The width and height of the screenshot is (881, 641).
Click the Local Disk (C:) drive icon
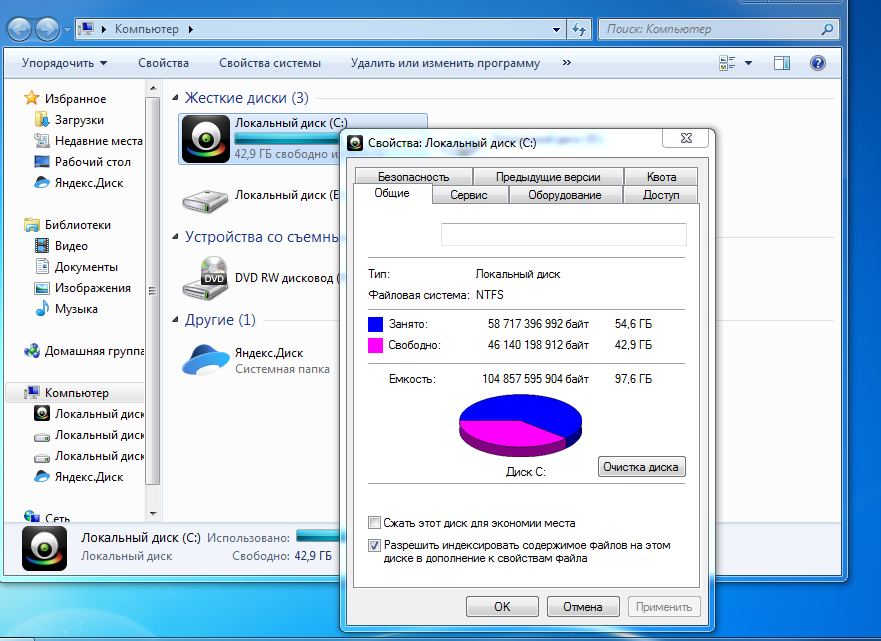click(204, 140)
